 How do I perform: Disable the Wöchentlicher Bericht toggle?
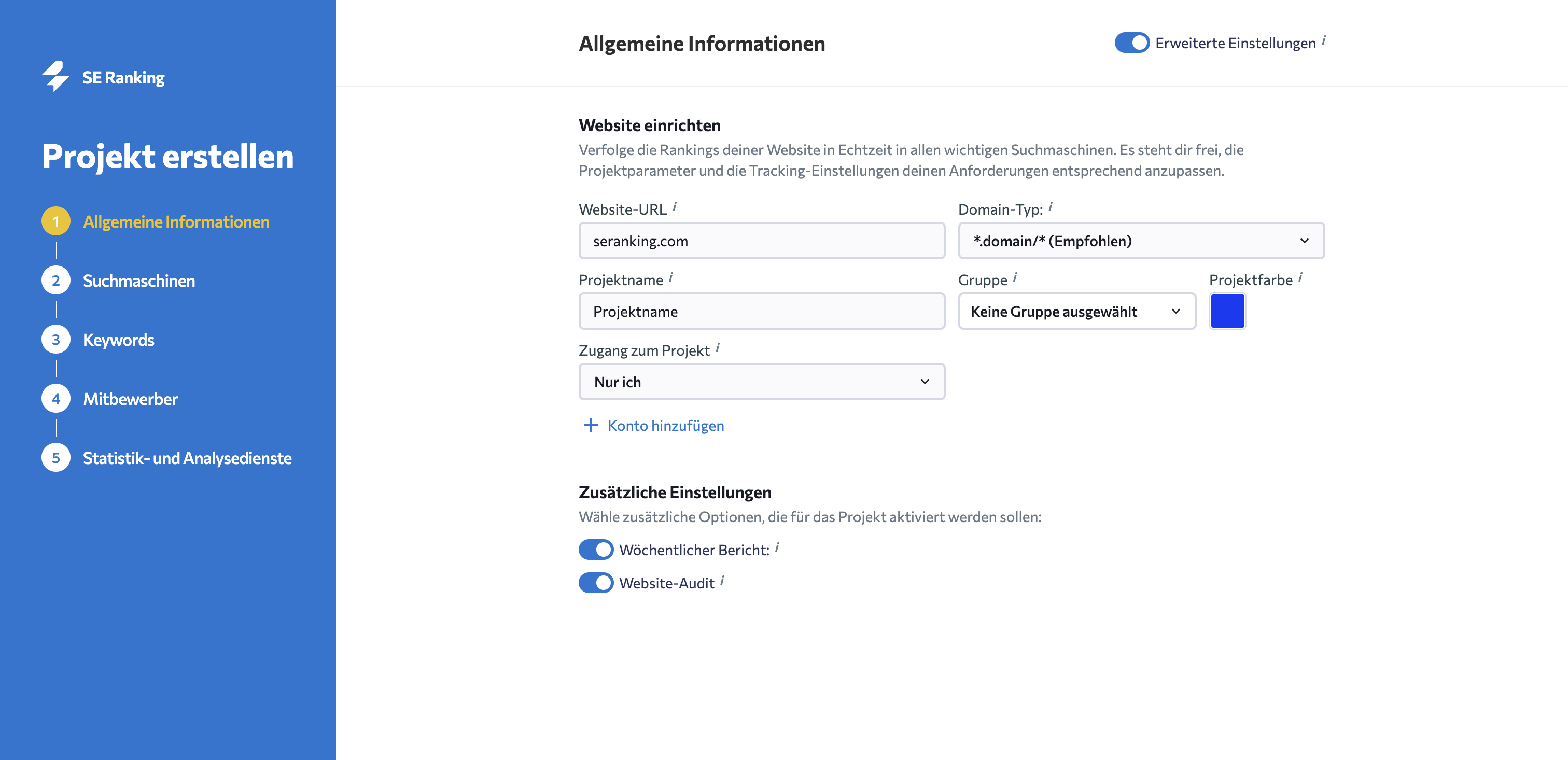click(x=596, y=550)
